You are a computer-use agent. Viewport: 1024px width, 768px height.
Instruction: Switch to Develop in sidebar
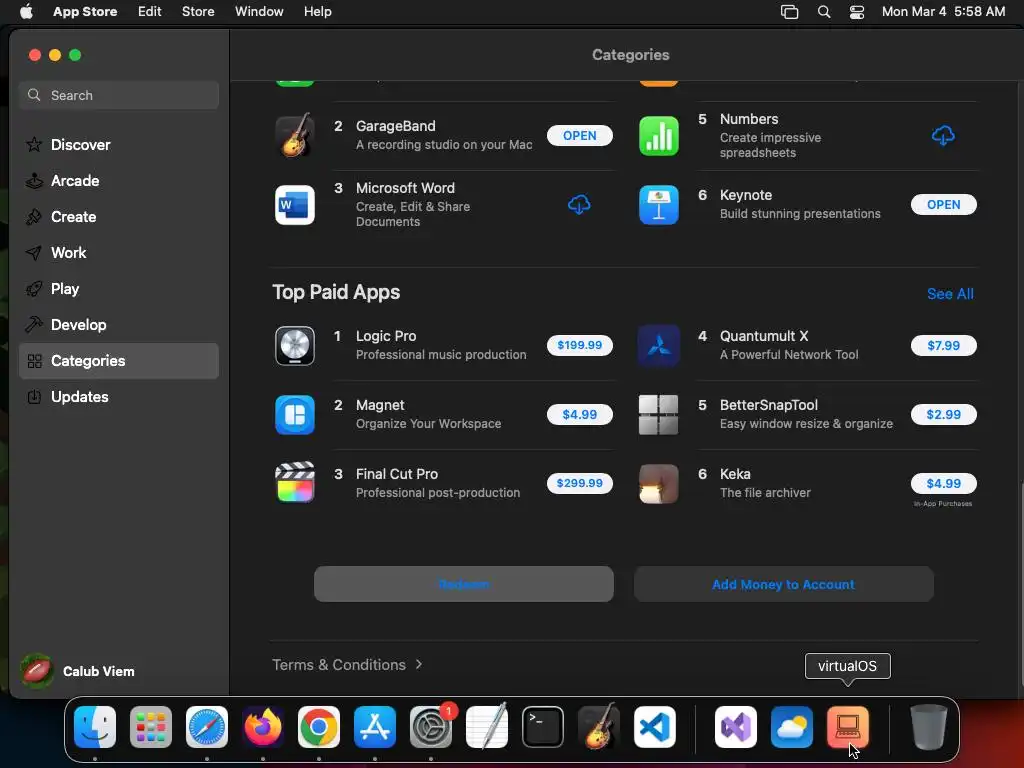[119, 325]
